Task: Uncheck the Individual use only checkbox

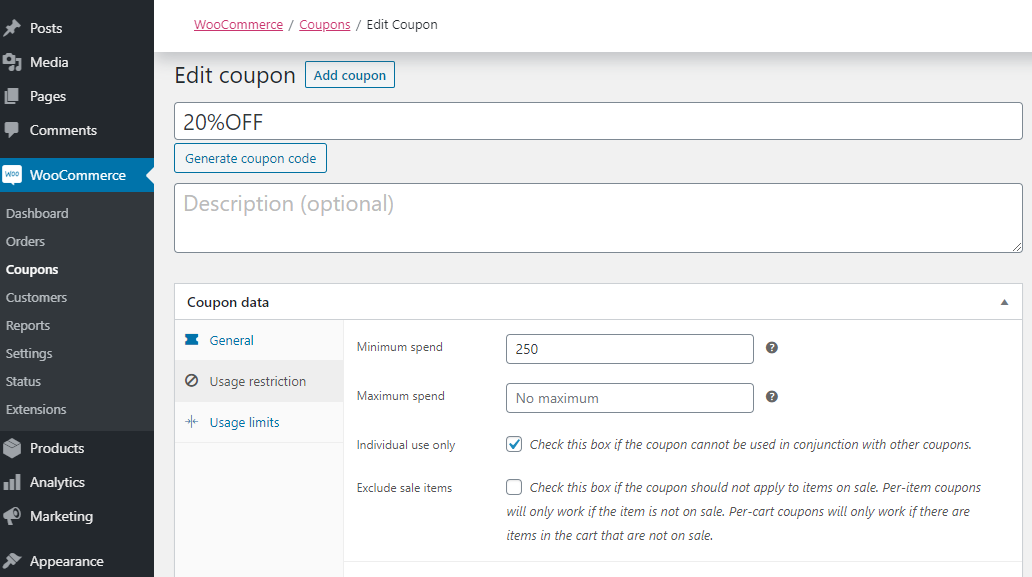Action: (514, 444)
